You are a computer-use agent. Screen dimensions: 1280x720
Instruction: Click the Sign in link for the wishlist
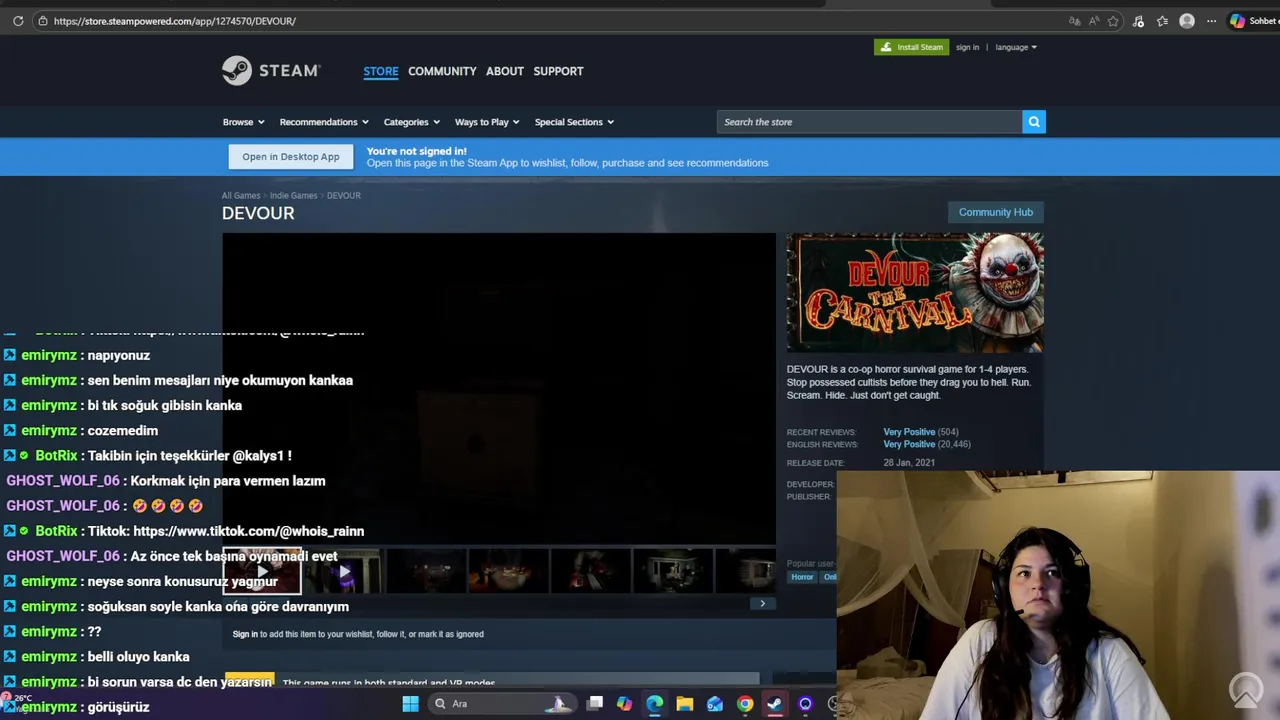click(245, 634)
